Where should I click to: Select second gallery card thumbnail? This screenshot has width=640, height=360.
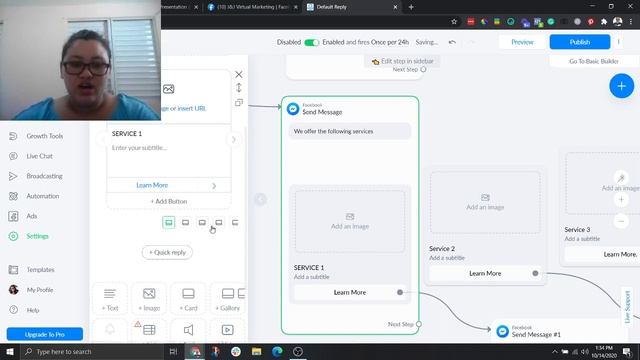tap(185, 222)
